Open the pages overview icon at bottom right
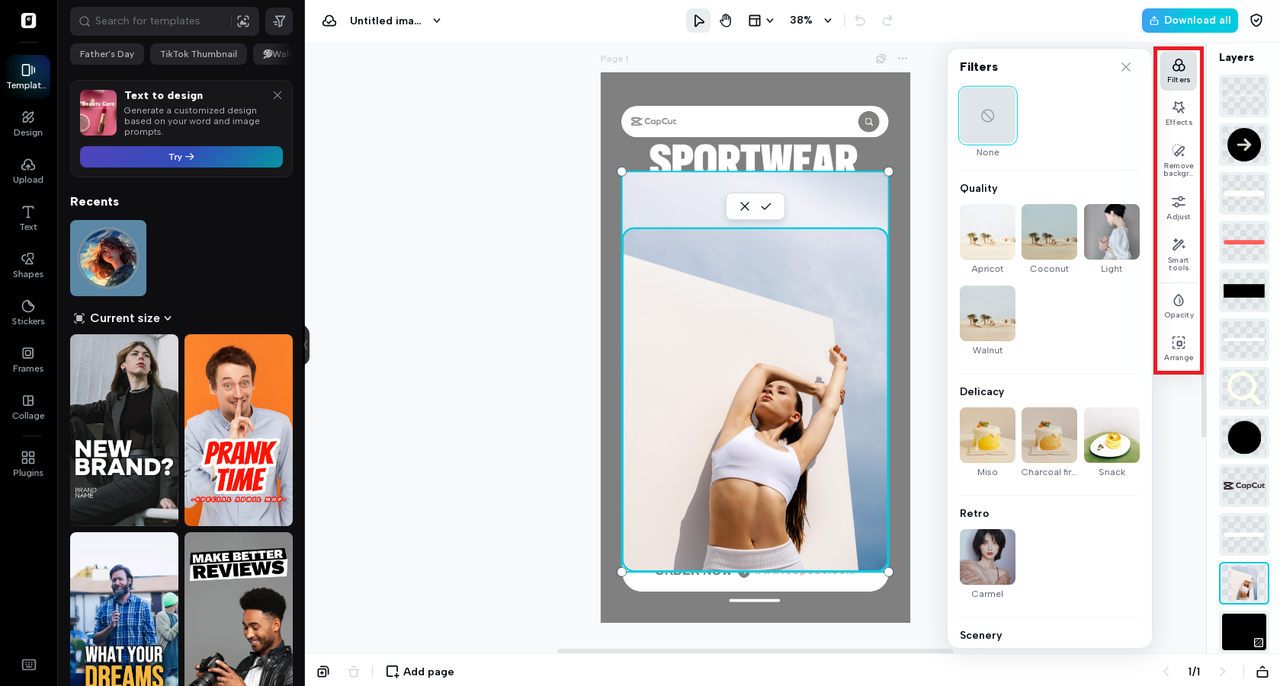Viewport: 1280px width, 686px height. (x=1263, y=672)
